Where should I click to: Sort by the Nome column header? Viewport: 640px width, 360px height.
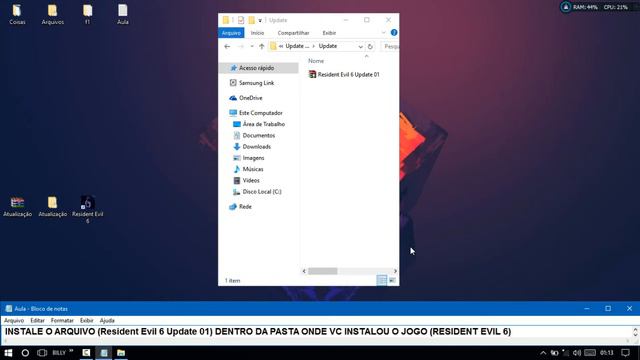coord(316,61)
